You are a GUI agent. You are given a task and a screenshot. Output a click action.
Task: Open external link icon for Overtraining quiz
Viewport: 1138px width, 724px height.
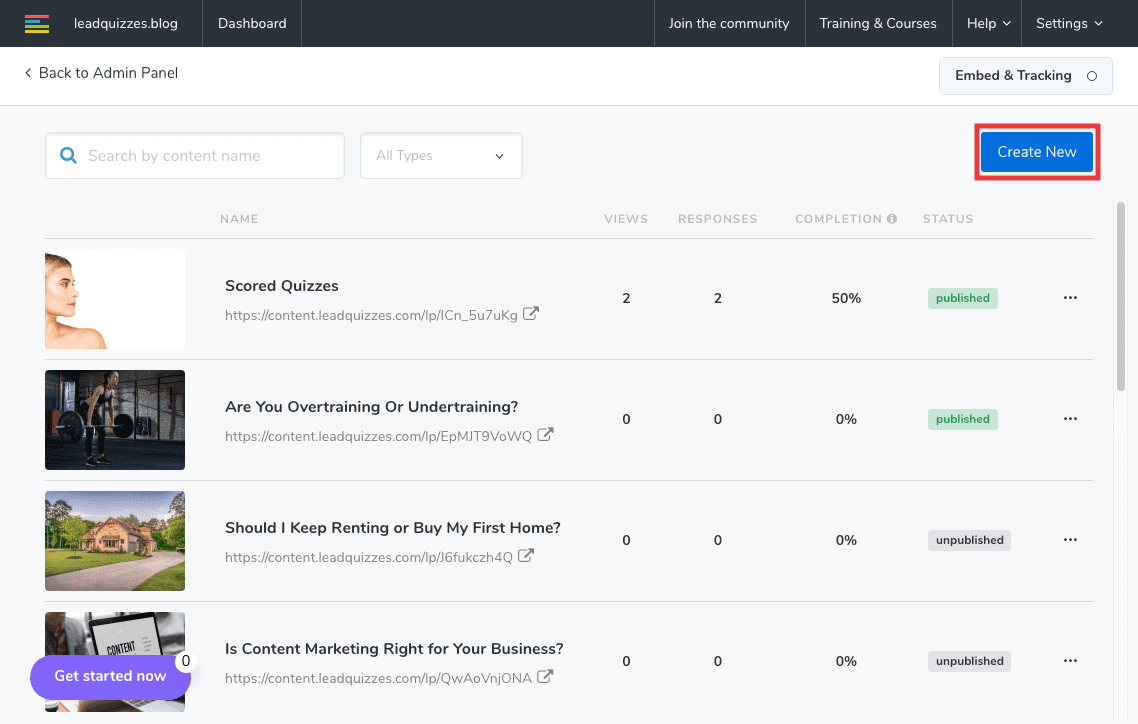tap(546, 435)
